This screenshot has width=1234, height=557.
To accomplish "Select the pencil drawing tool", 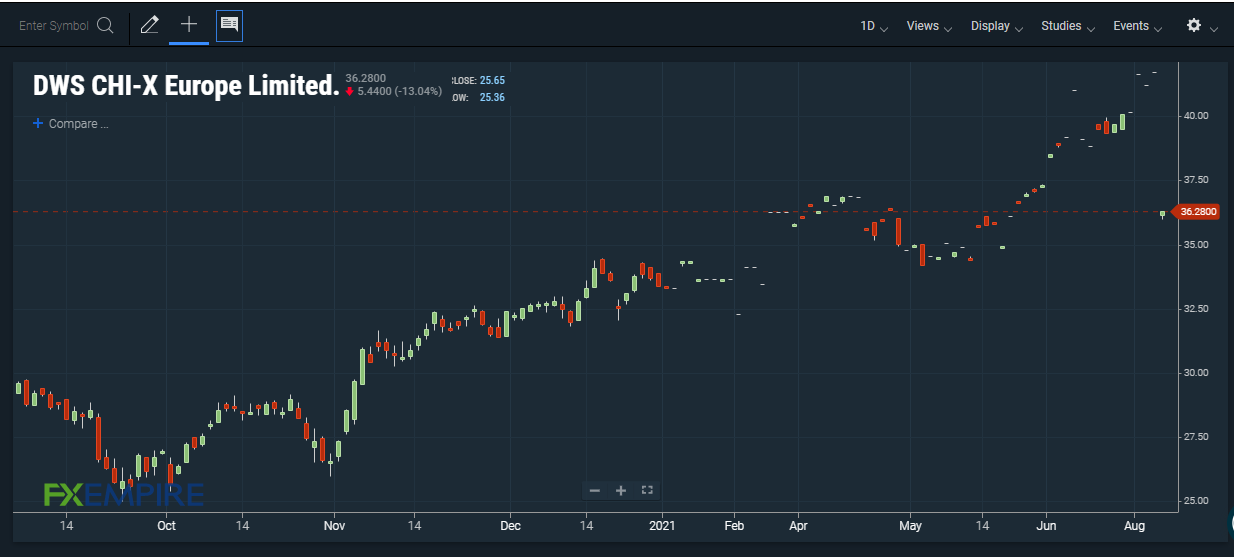I will click(x=150, y=25).
